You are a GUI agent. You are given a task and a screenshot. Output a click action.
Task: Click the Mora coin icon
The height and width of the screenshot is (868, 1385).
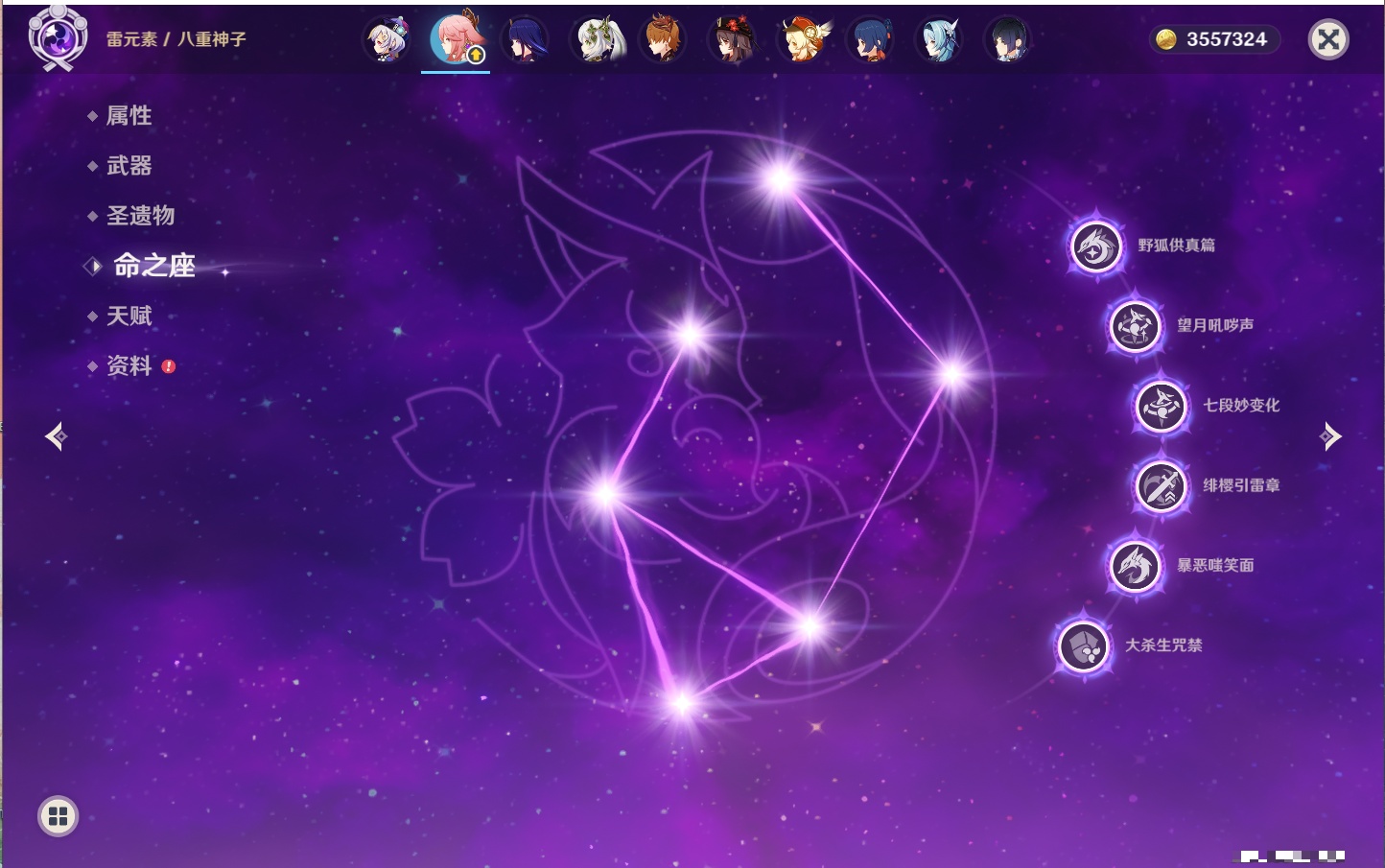point(1165,39)
